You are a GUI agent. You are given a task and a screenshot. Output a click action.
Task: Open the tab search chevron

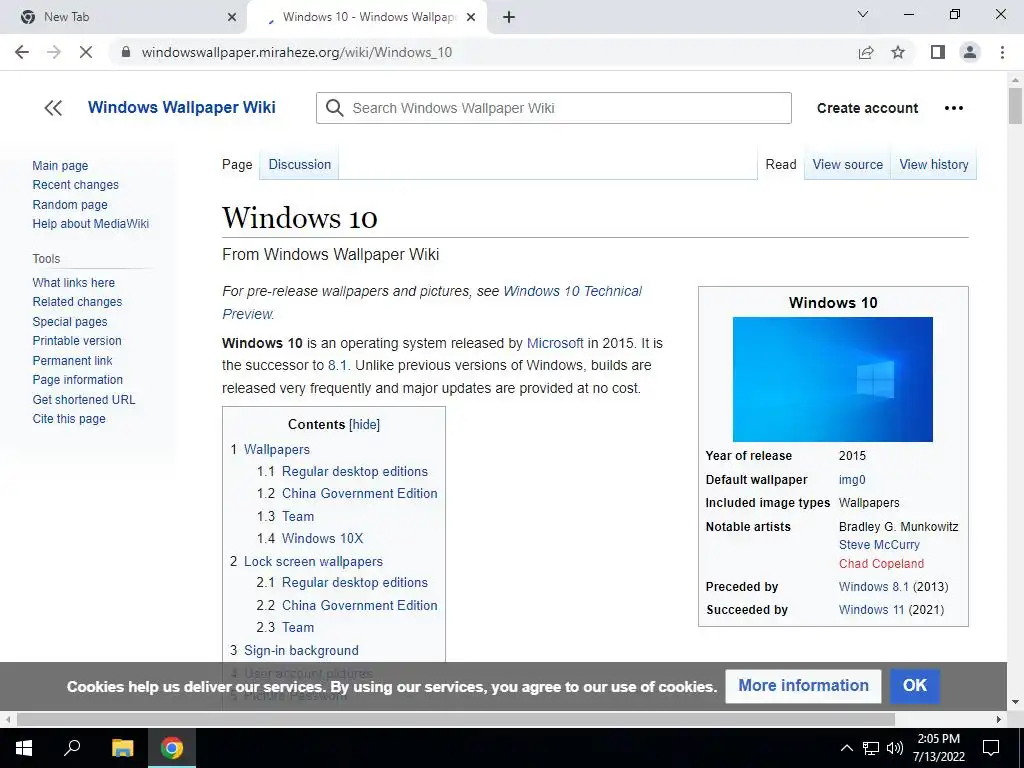tap(863, 14)
